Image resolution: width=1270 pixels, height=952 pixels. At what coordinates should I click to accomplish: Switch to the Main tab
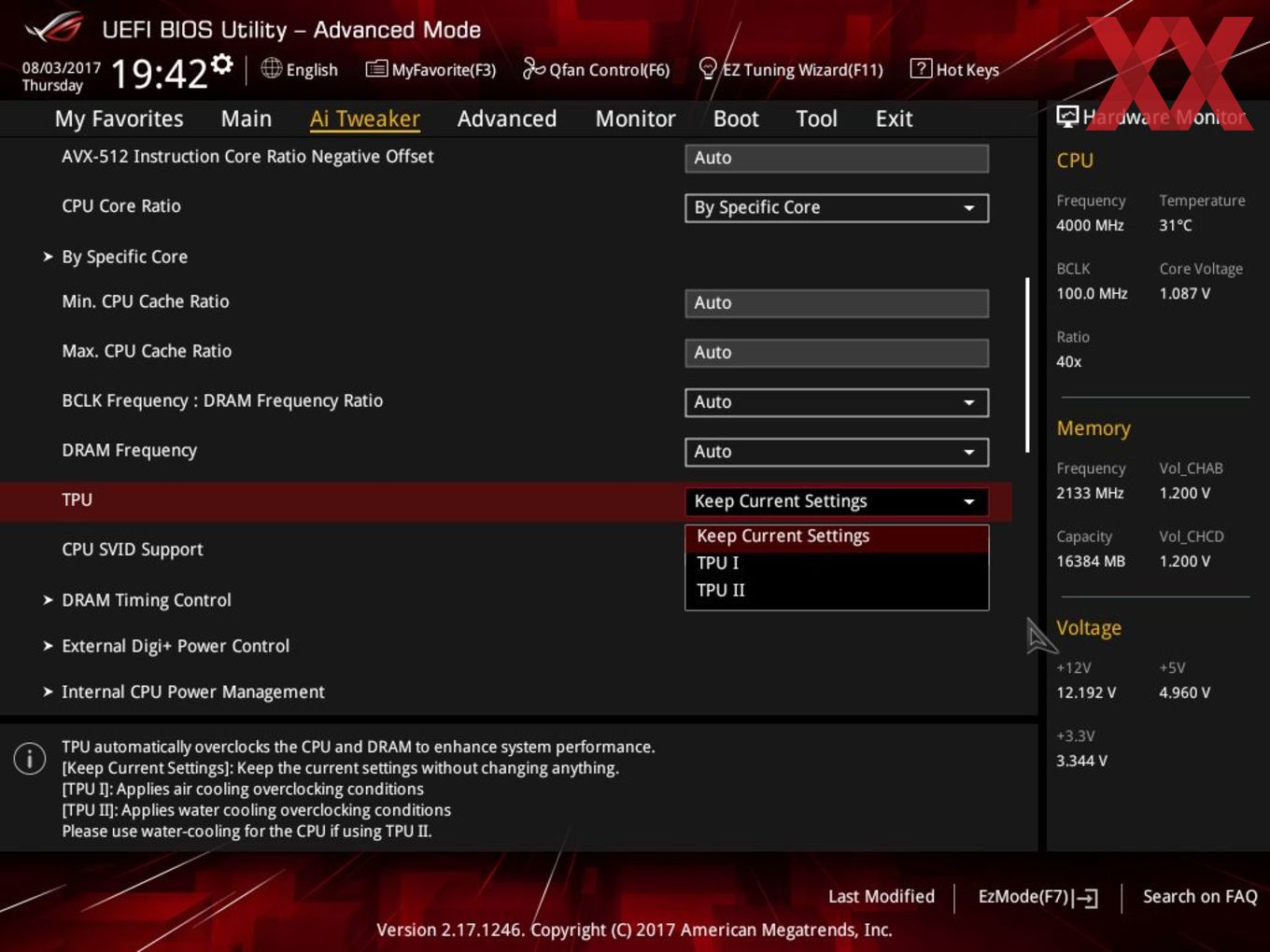247,119
